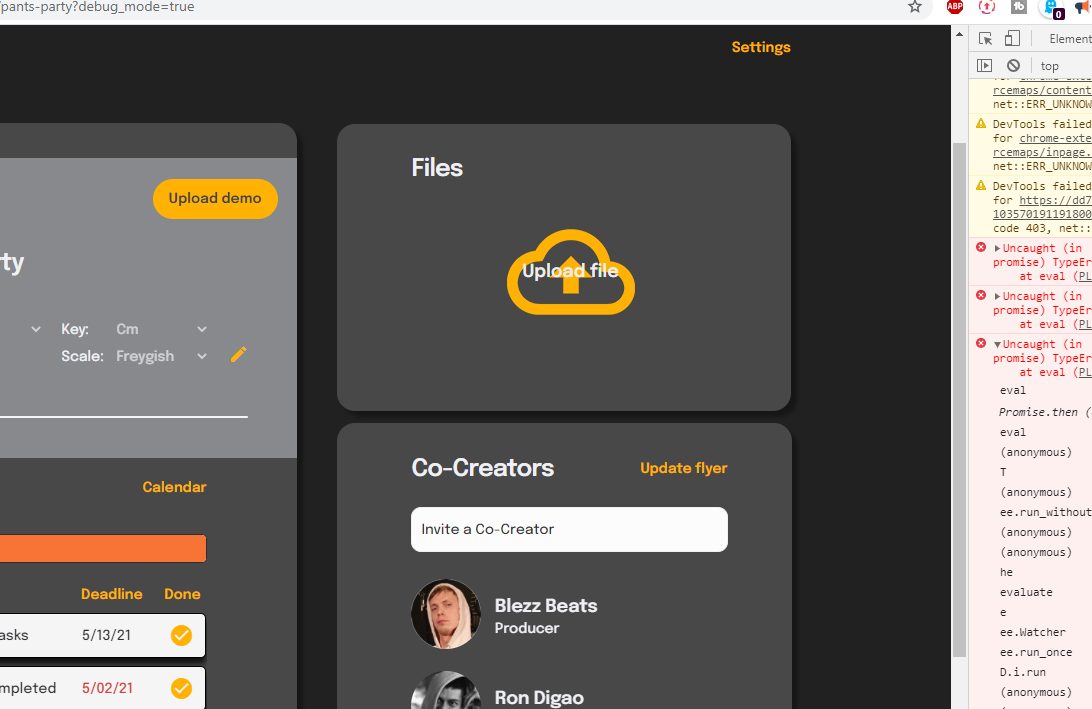The image size is (1092, 709).
Task: Click Producer role under Blezz Beats
Action: point(527,628)
